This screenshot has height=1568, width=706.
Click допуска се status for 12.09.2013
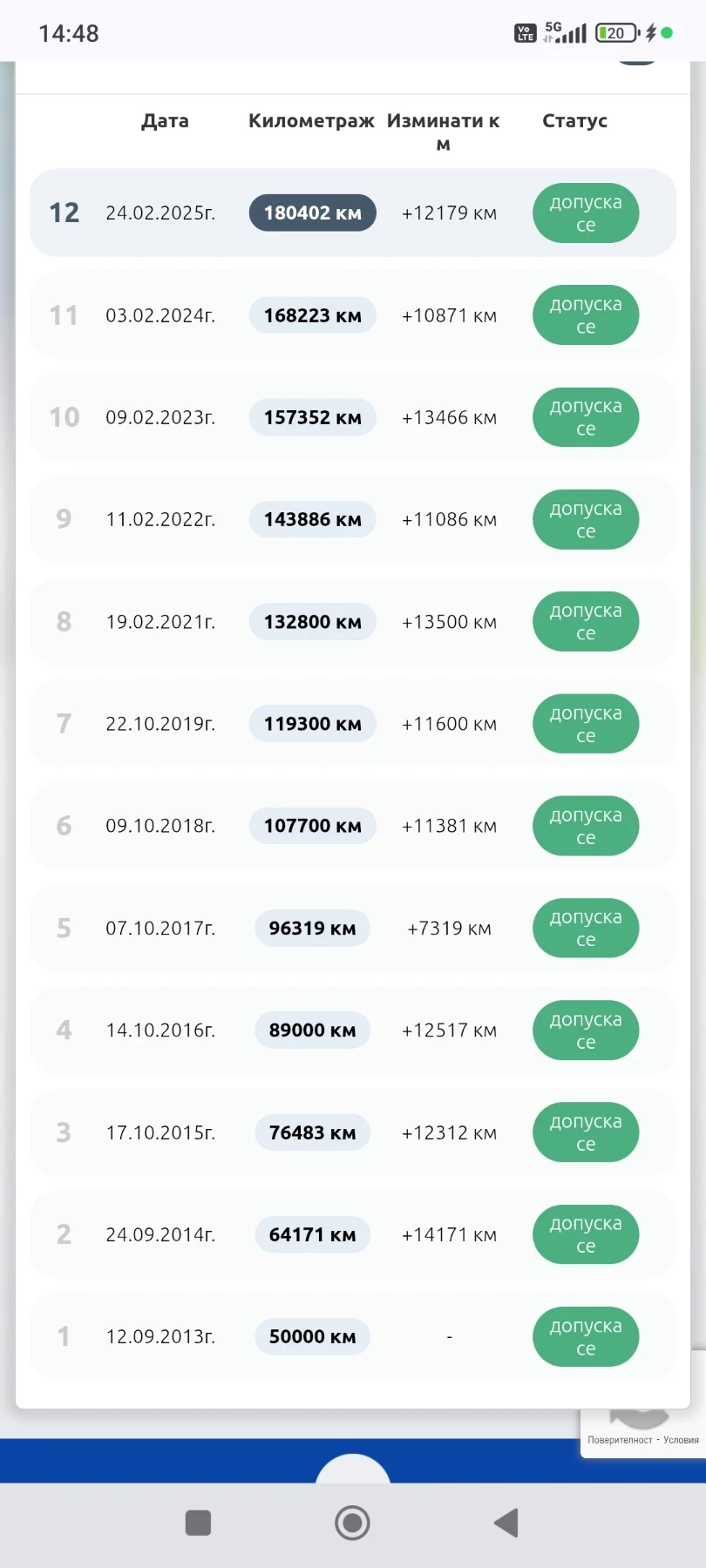586,1336
